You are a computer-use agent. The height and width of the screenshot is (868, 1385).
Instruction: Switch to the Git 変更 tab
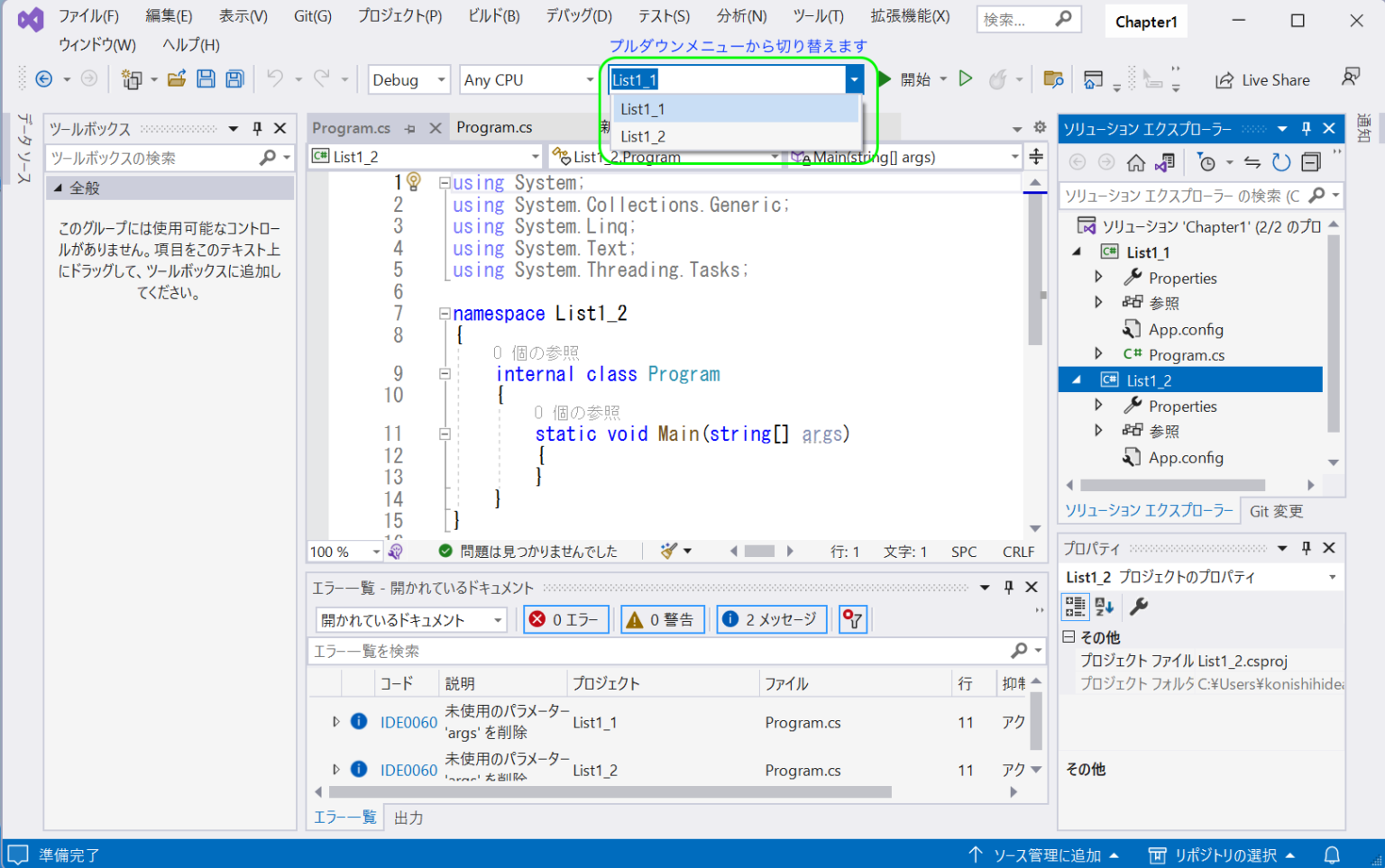[x=1276, y=510]
